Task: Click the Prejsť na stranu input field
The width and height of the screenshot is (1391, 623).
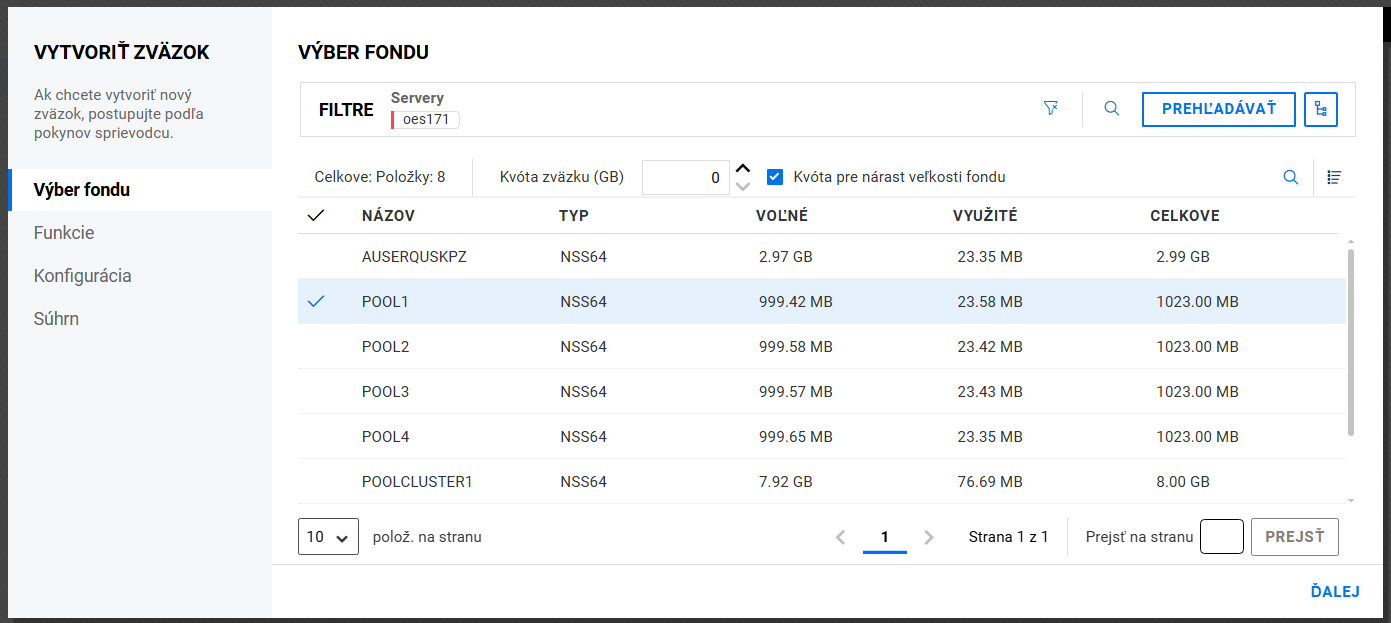Action: [x=1221, y=537]
